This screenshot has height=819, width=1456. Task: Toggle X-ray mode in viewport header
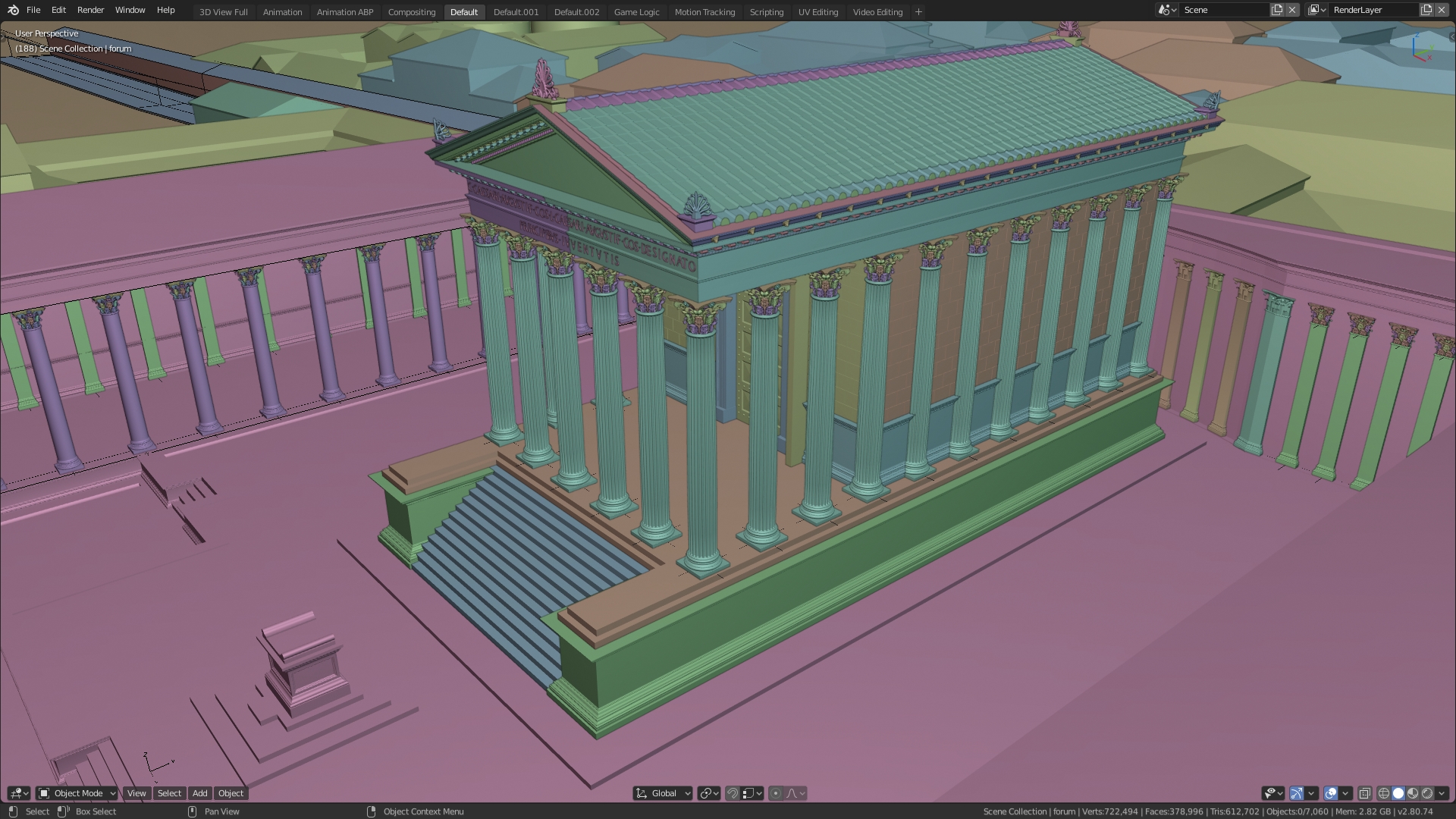click(x=1364, y=793)
